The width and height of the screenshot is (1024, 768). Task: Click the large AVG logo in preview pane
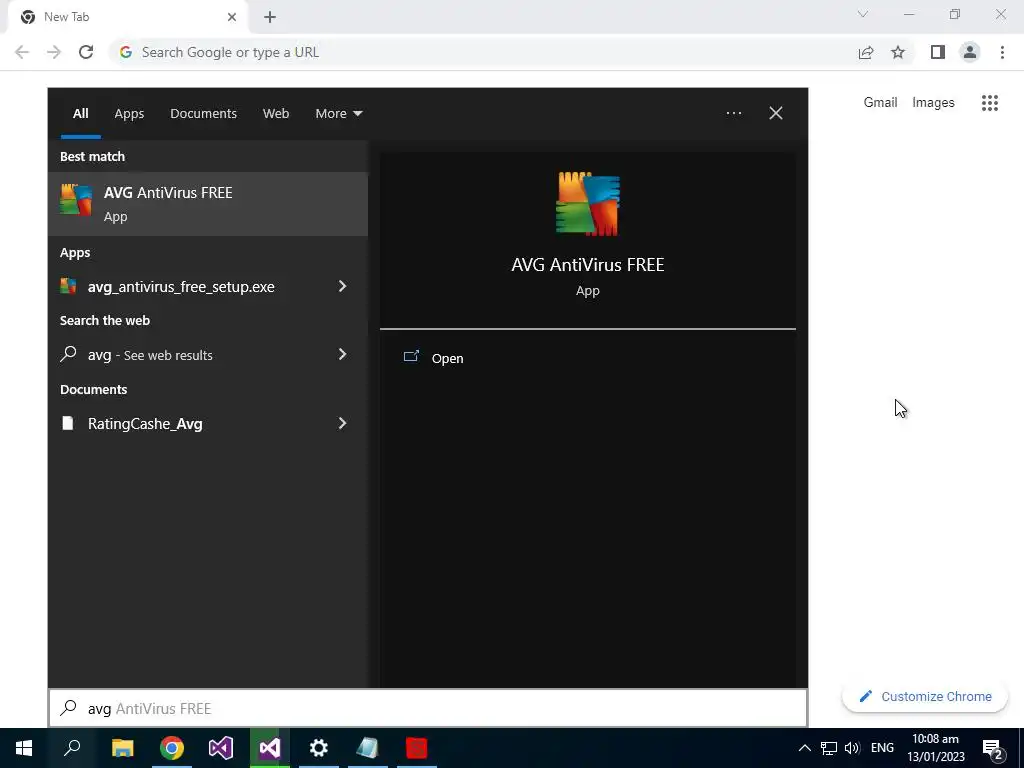pos(587,204)
